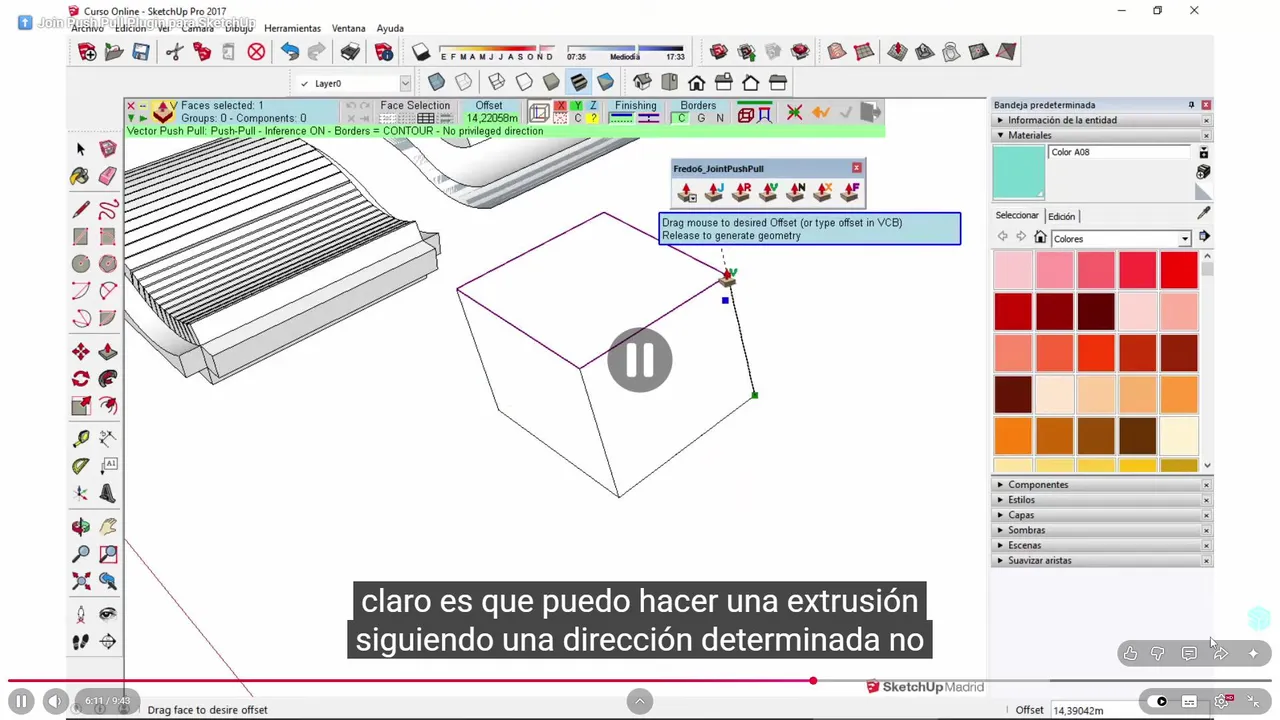Select the Walk footprints tool
Image resolution: width=1280 pixels, height=720 pixels.
81,642
